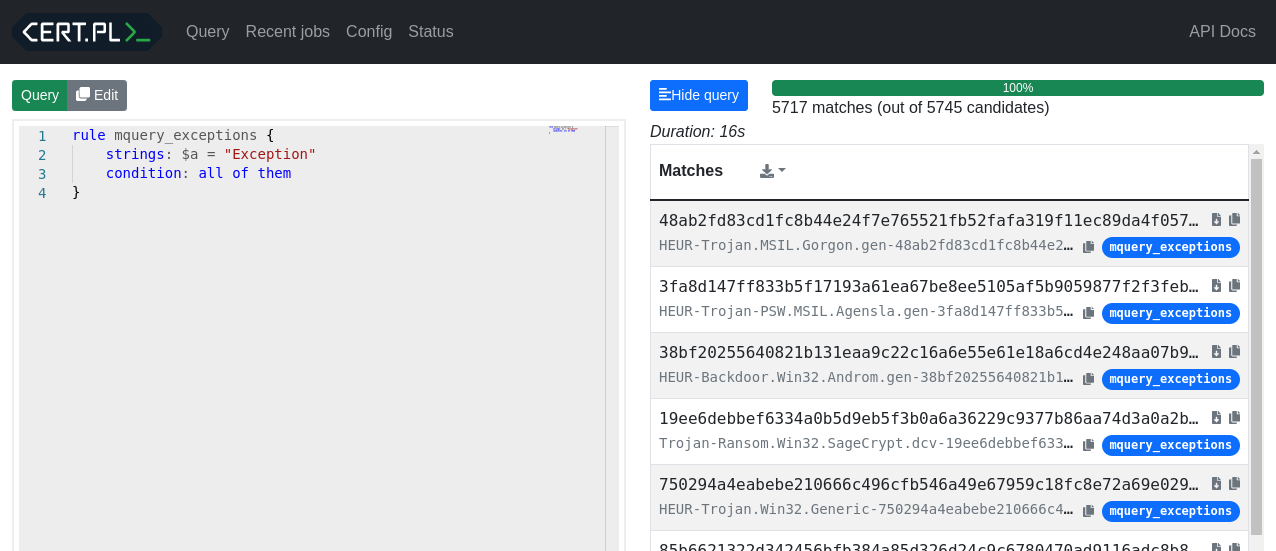Click the HEUR-Trojan.MSIL.Gorgon.gen file name text

[x=866, y=246]
